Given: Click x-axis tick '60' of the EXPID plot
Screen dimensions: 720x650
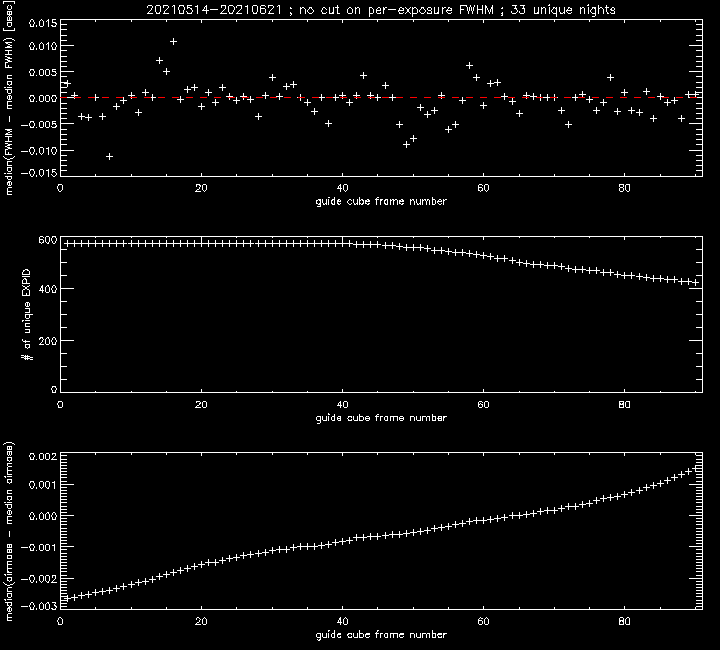Looking at the screenshot, I should click(x=483, y=405).
